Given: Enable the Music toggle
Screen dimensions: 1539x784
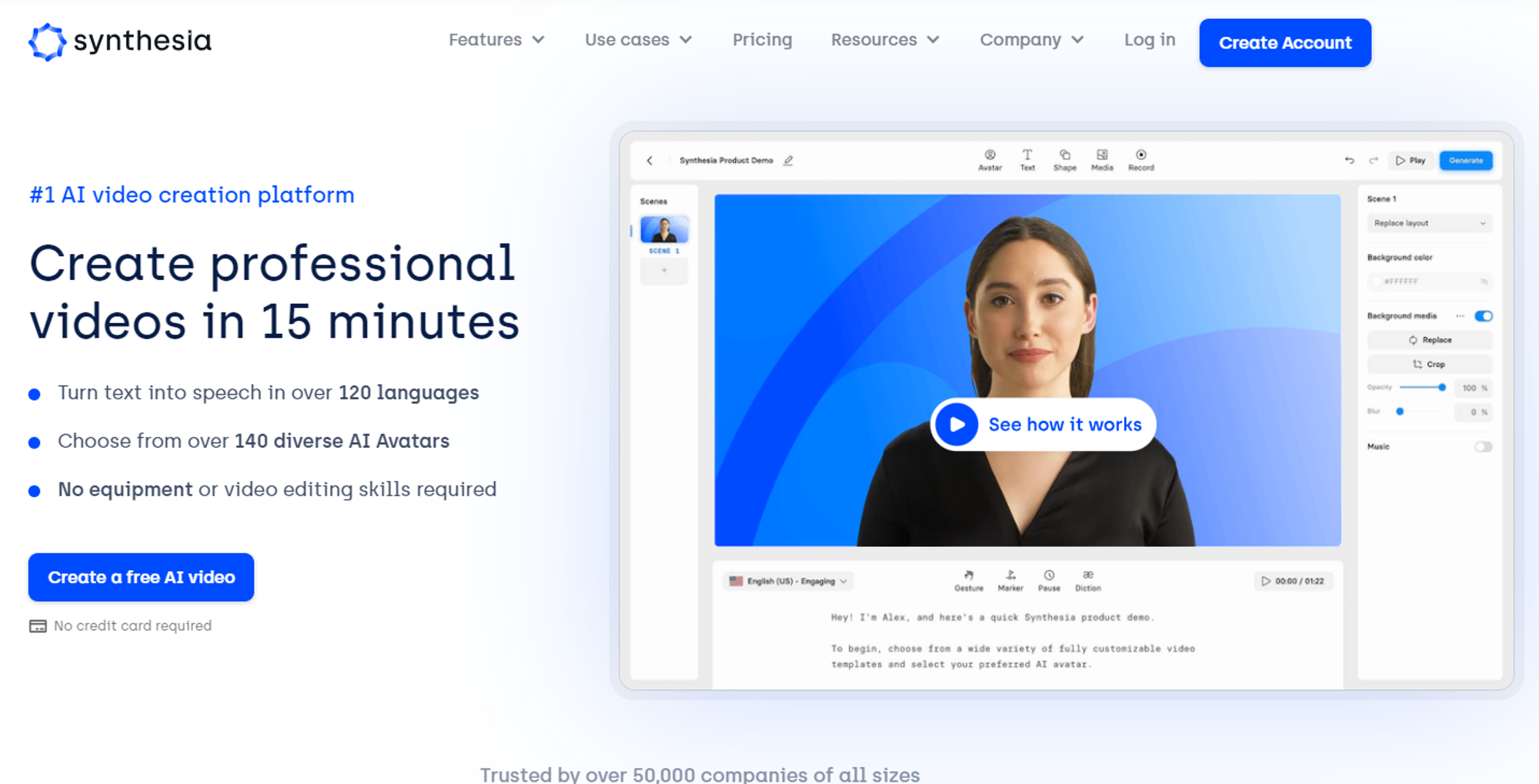Looking at the screenshot, I should [x=1484, y=447].
